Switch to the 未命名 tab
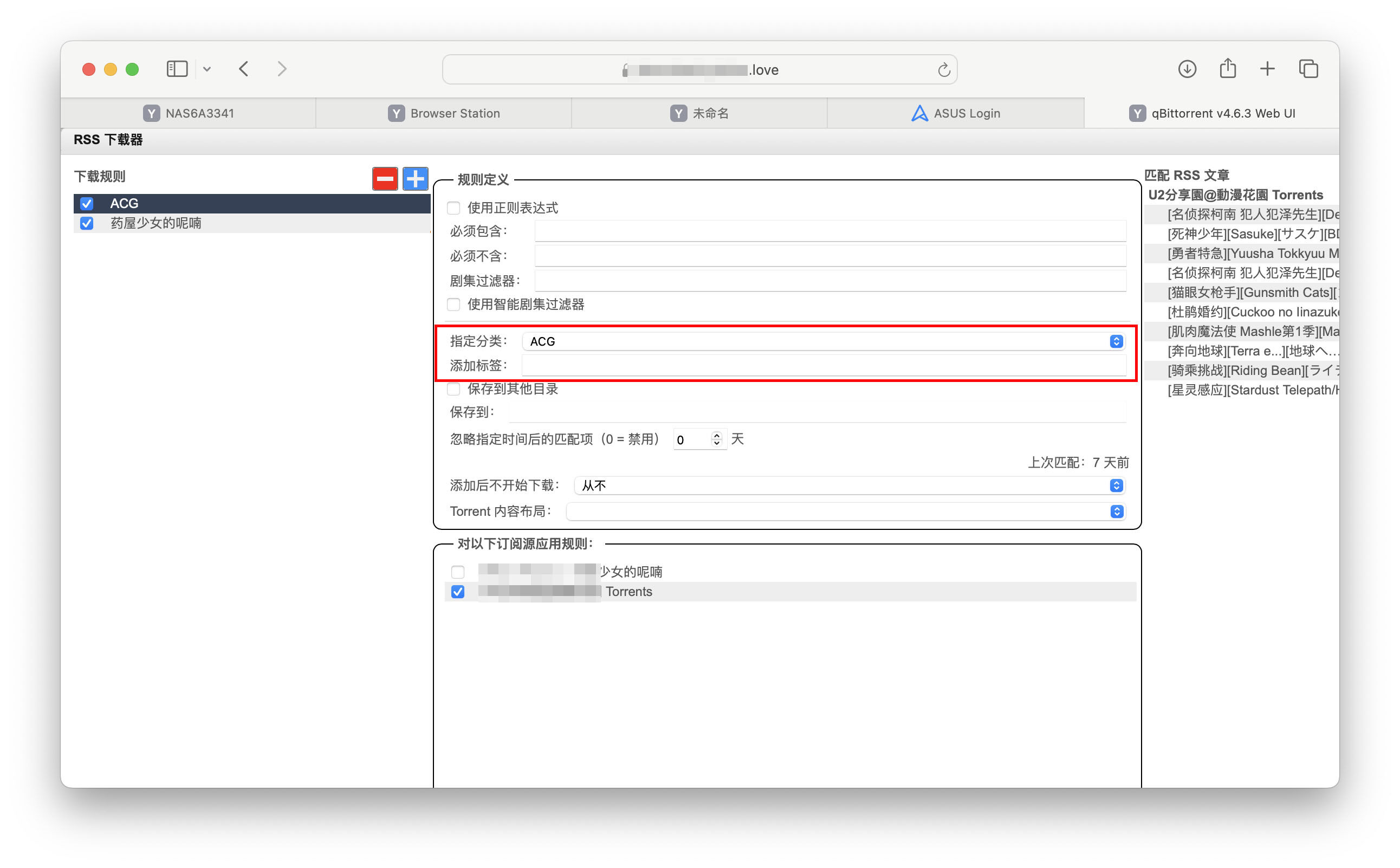Viewport: 1400px width, 868px height. 699,113
